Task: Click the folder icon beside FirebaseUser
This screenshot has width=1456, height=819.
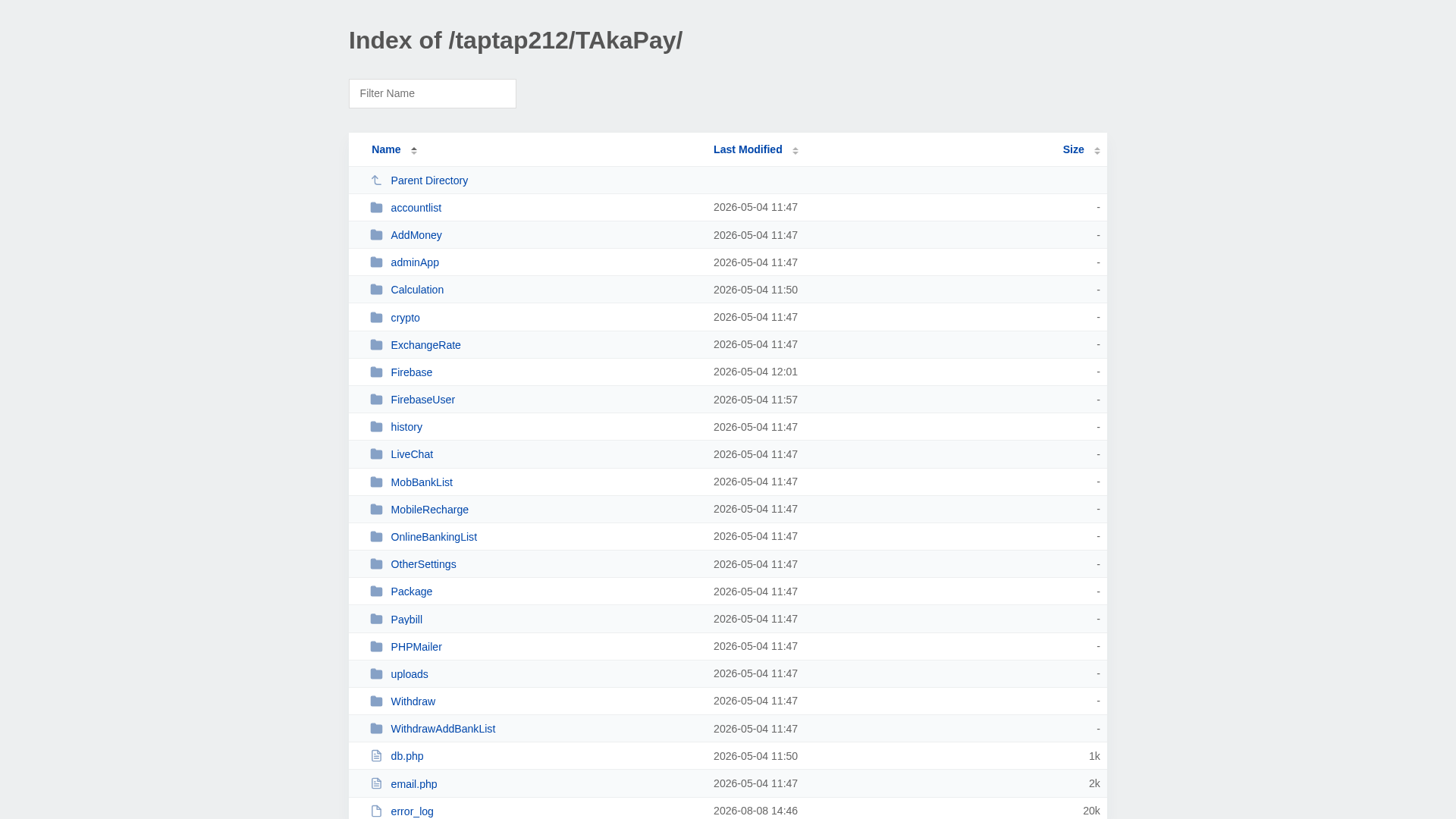Action: (x=376, y=400)
